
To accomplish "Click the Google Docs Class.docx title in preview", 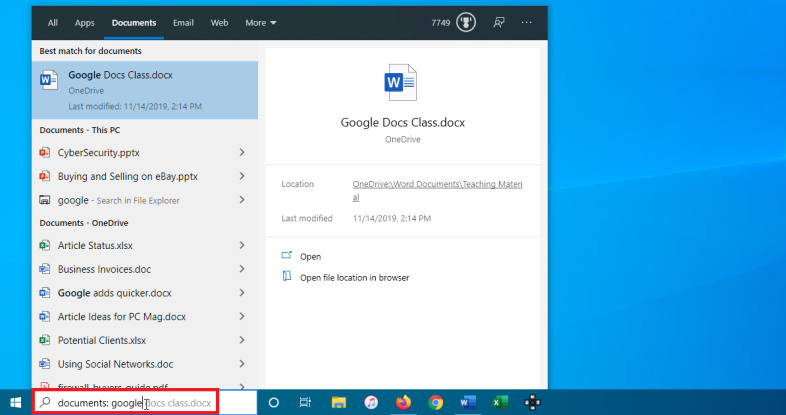I will click(403, 123).
